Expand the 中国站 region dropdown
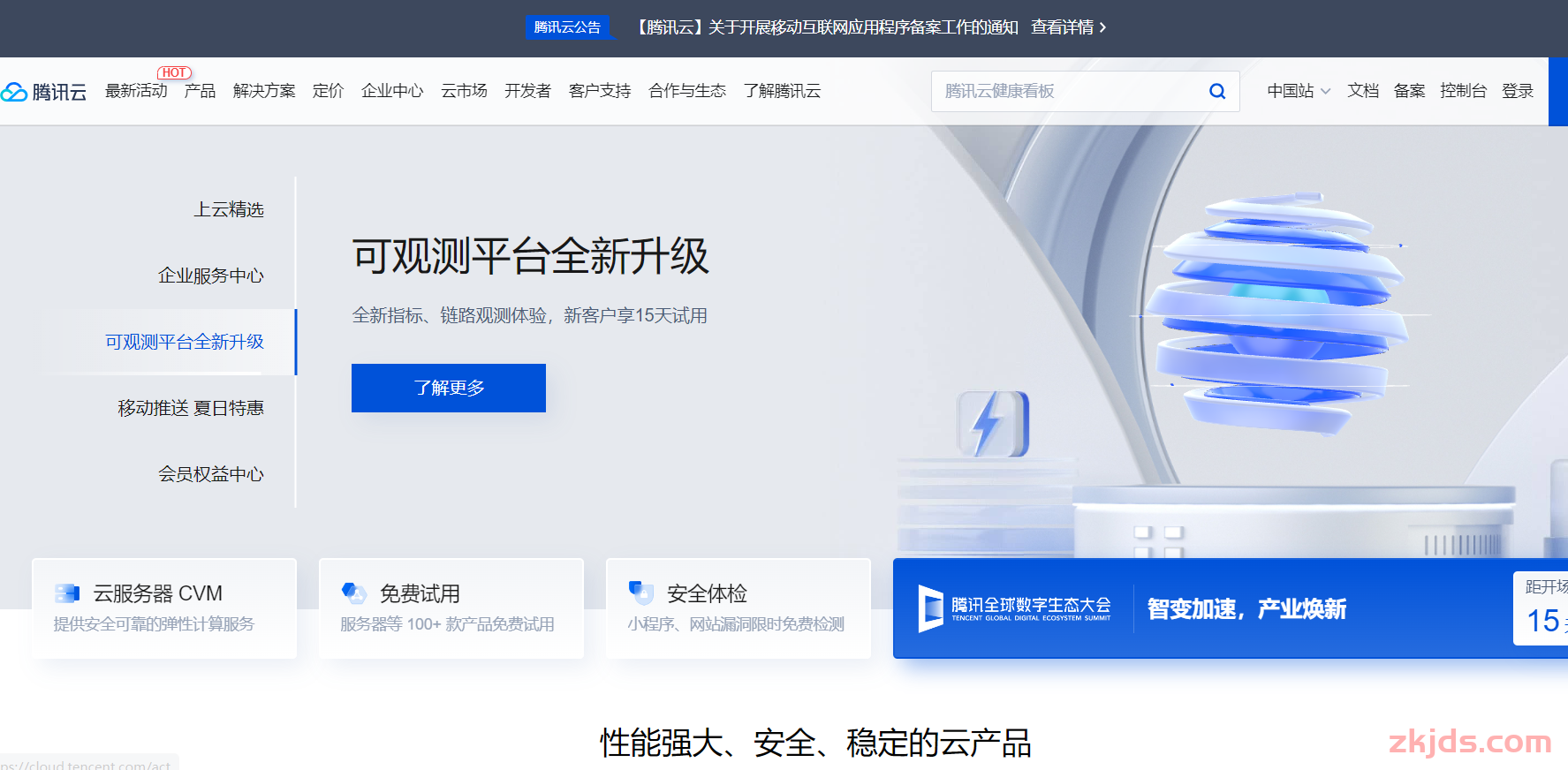 (x=1299, y=91)
